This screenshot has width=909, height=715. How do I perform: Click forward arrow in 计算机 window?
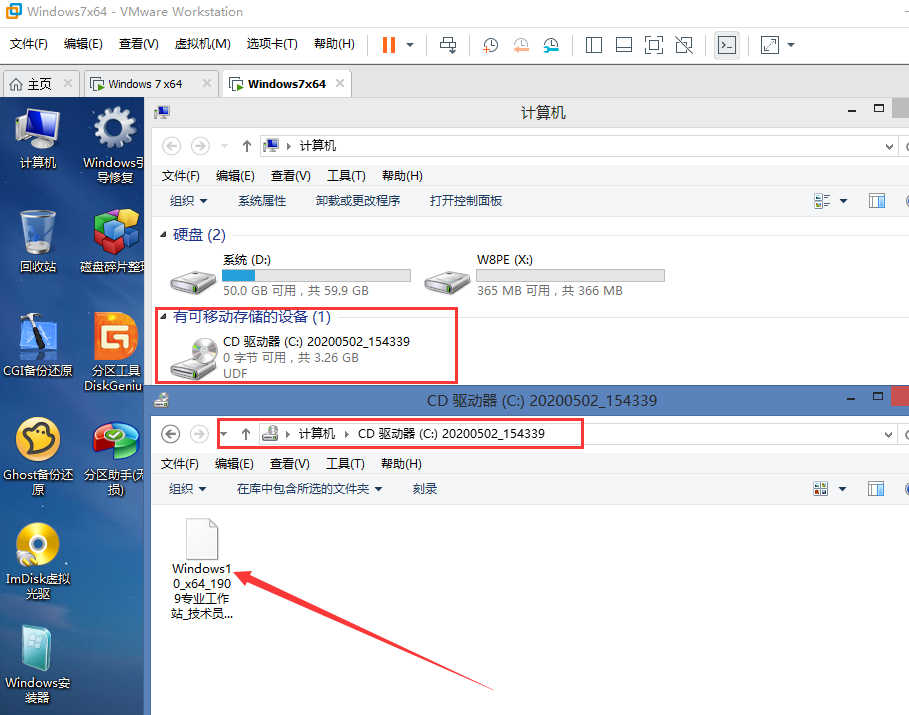[x=200, y=146]
